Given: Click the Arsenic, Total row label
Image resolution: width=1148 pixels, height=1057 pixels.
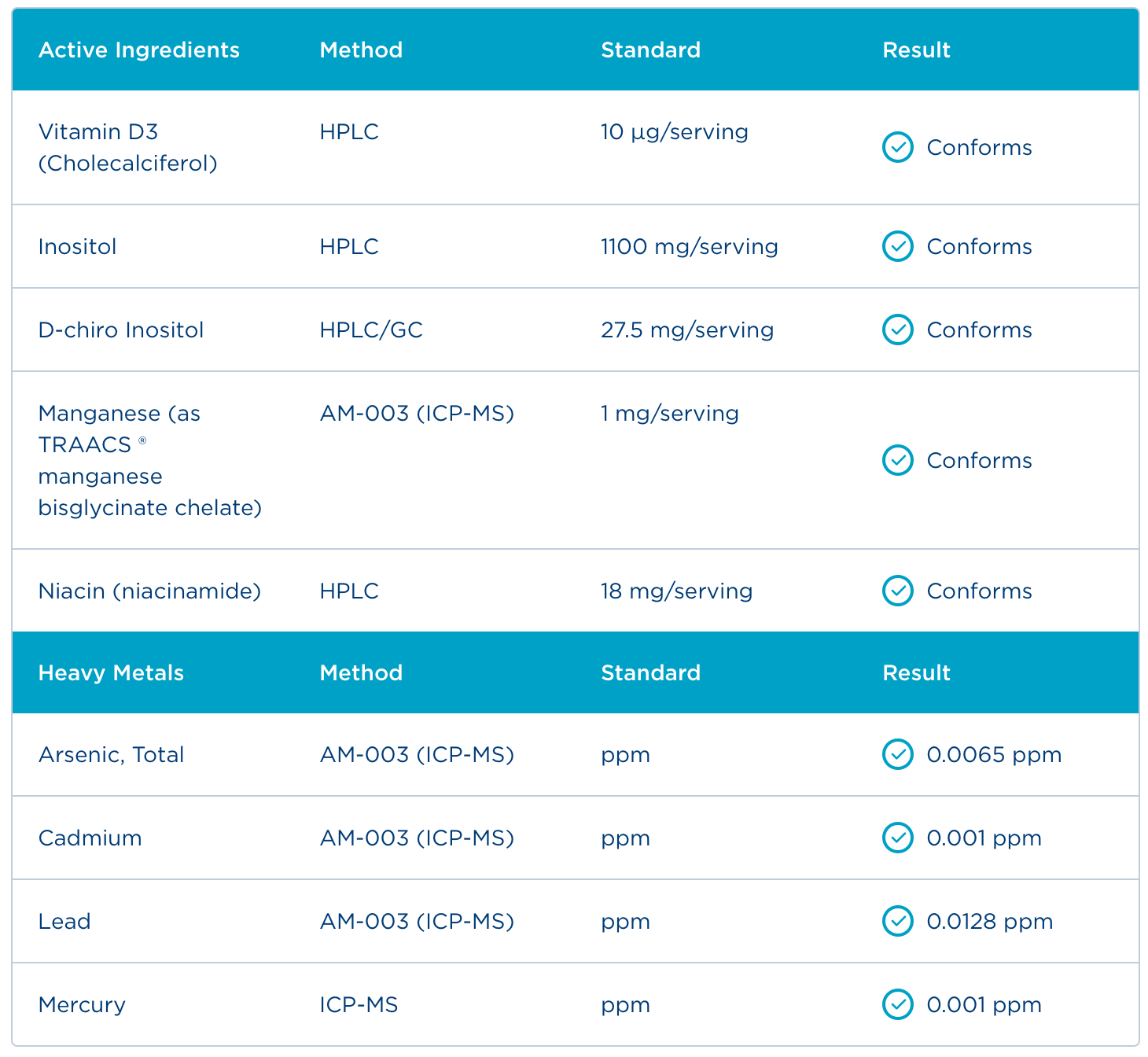Looking at the screenshot, I should pos(111,754).
